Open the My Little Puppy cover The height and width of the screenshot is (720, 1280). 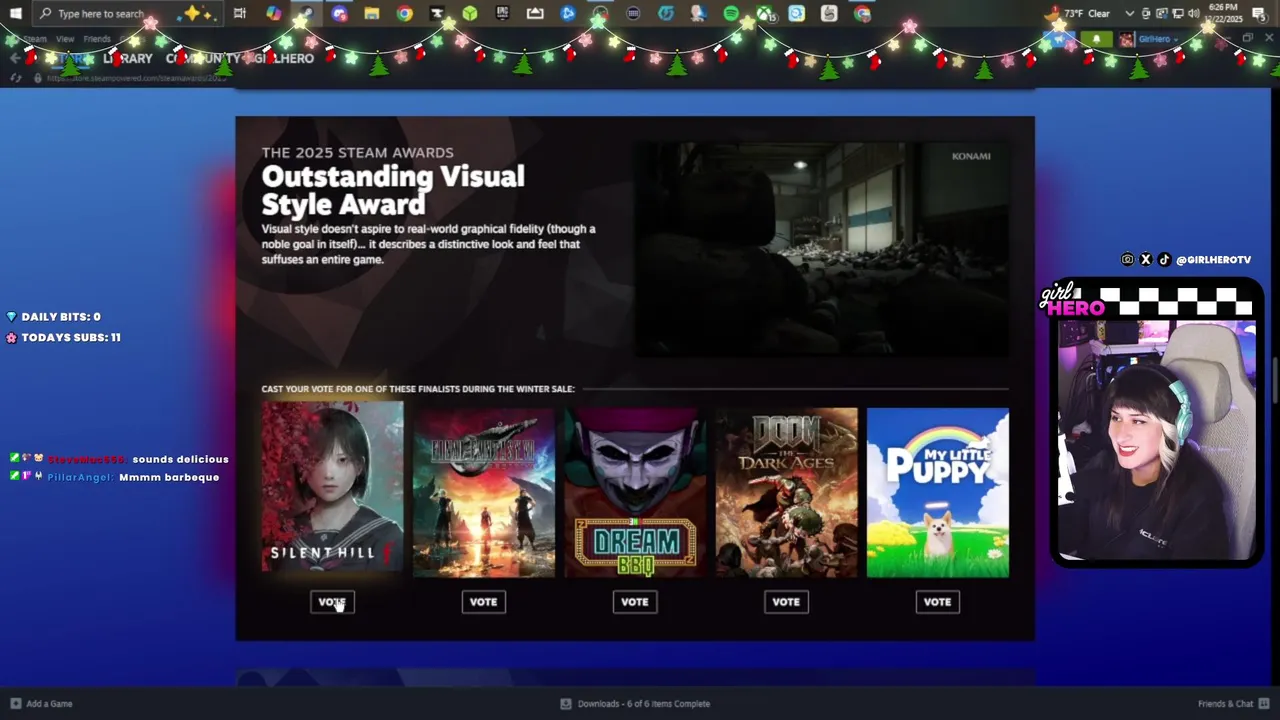pyautogui.click(x=938, y=492)
